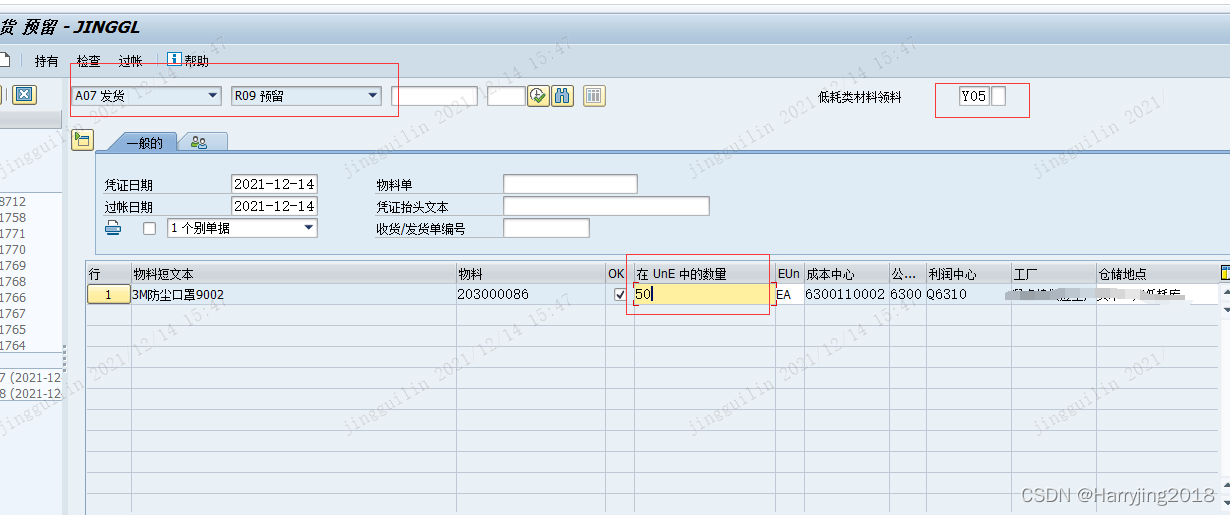The height and width of the screenshot is (515, 1230).
Task: Click the small box right of Y05
Action: (998, 97)
